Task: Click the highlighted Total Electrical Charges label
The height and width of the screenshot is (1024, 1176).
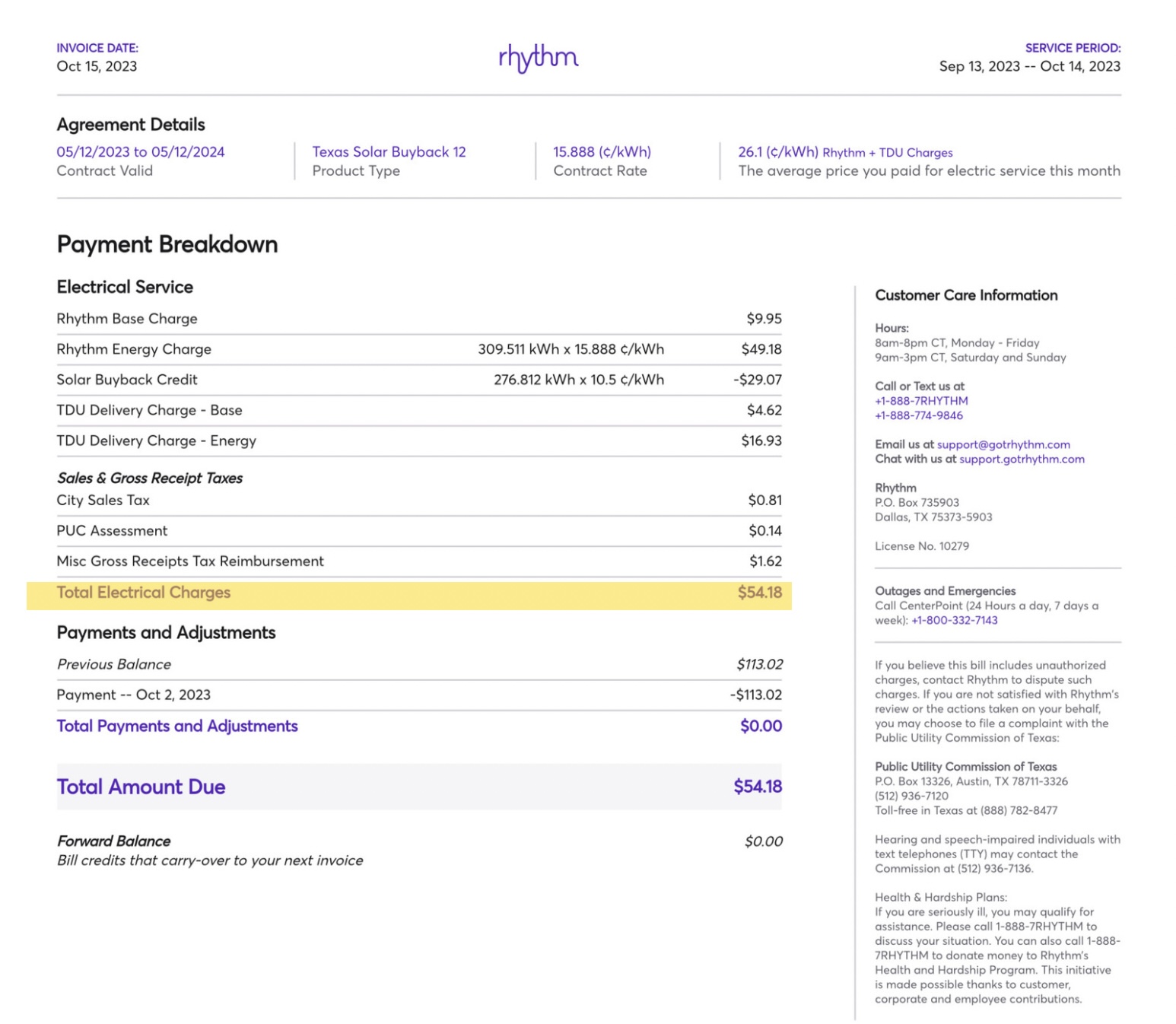Action: pos(144,593)
